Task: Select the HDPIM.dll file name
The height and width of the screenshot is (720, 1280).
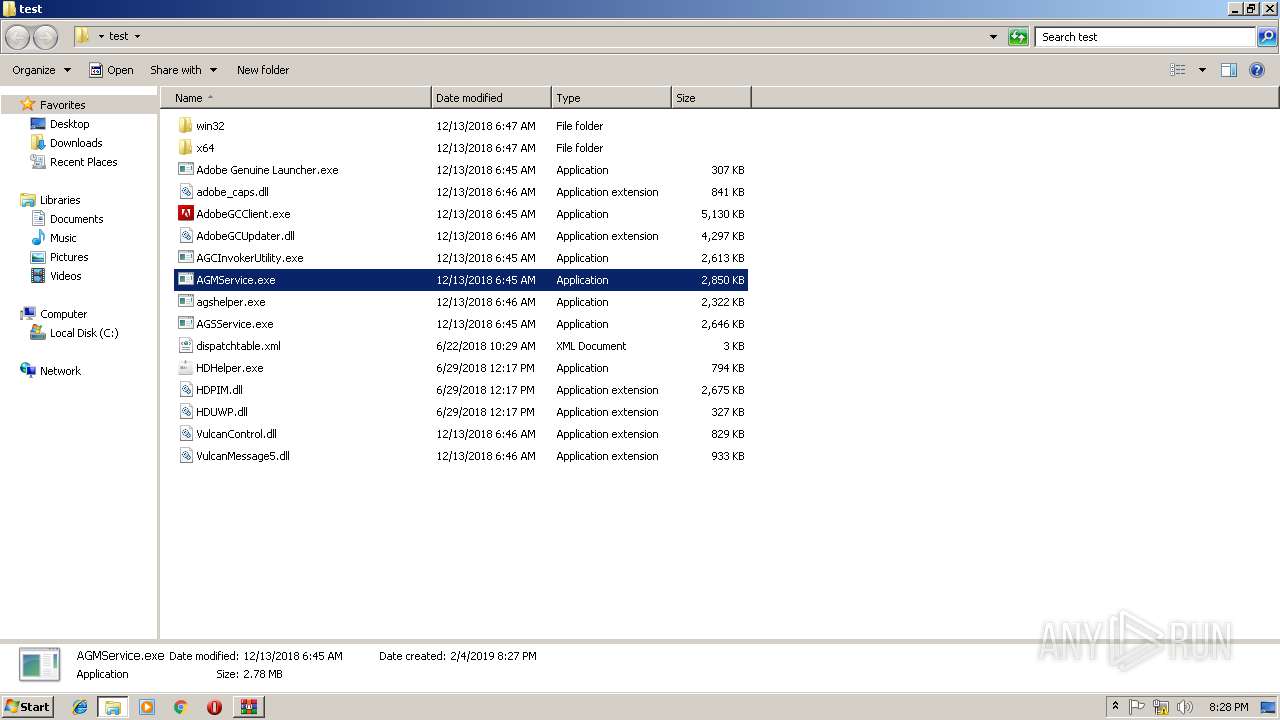Action: point(219,390)
